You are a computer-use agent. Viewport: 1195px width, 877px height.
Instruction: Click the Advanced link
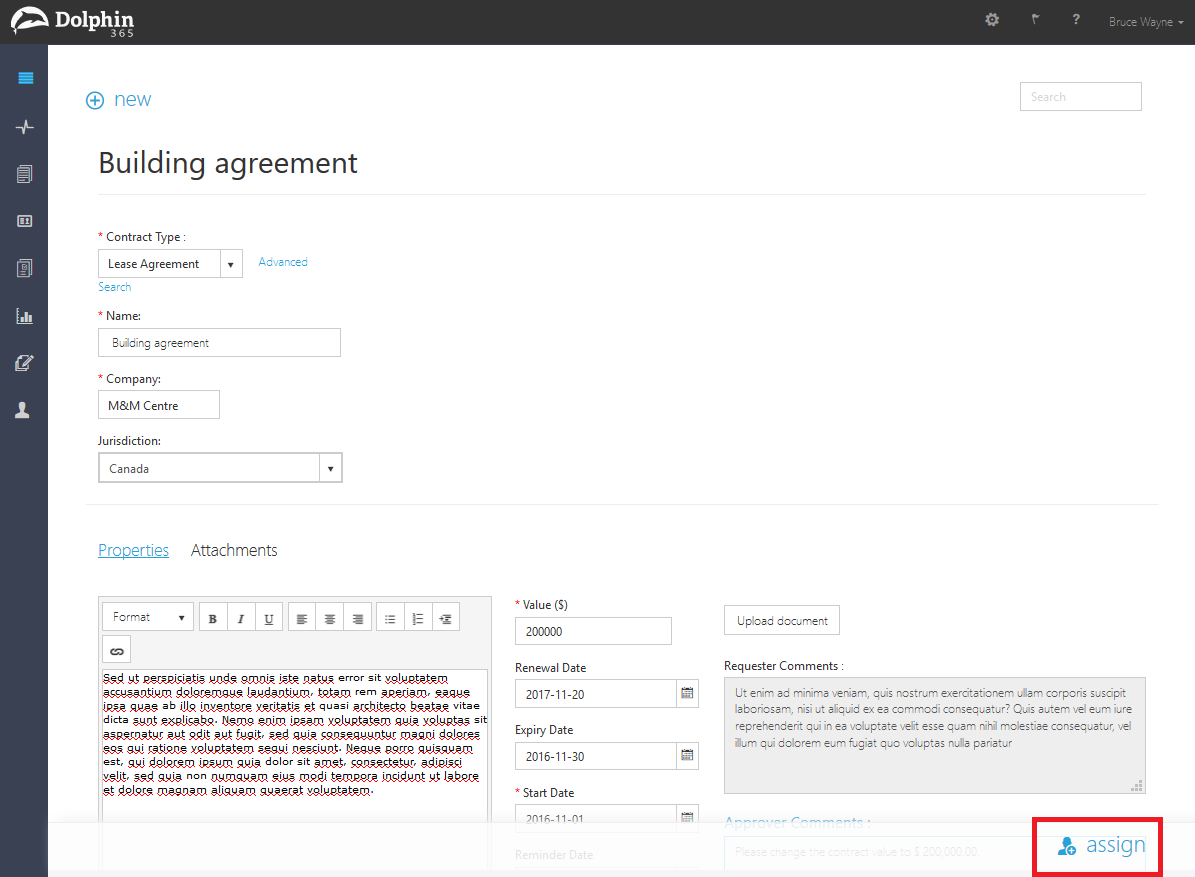[x=283, y=262]
